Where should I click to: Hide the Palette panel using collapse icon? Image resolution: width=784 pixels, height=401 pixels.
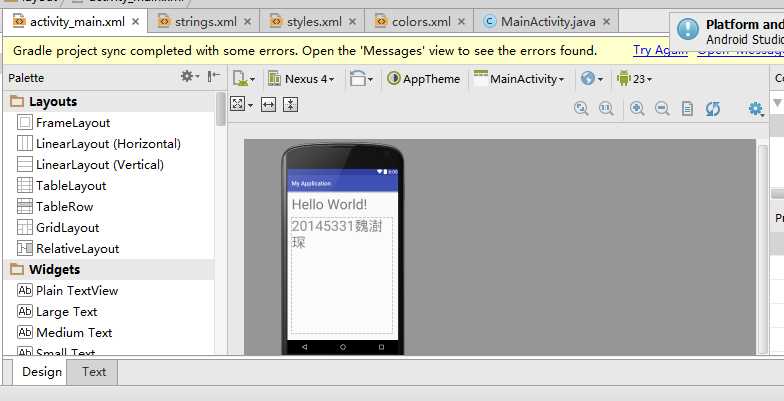pos(214,76)
